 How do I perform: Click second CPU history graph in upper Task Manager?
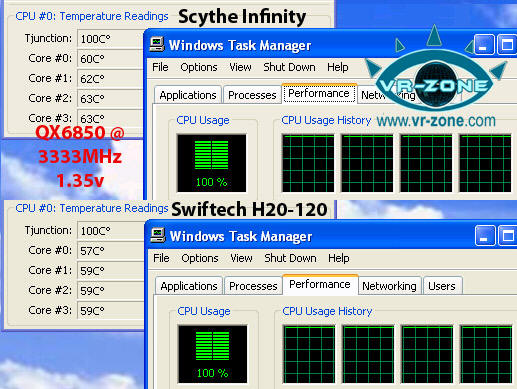(x=367, y=163)
